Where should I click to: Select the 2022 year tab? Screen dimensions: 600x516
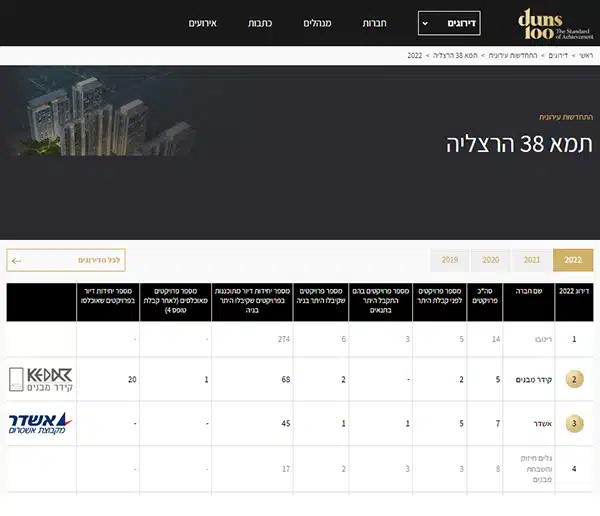click(573, 260)
